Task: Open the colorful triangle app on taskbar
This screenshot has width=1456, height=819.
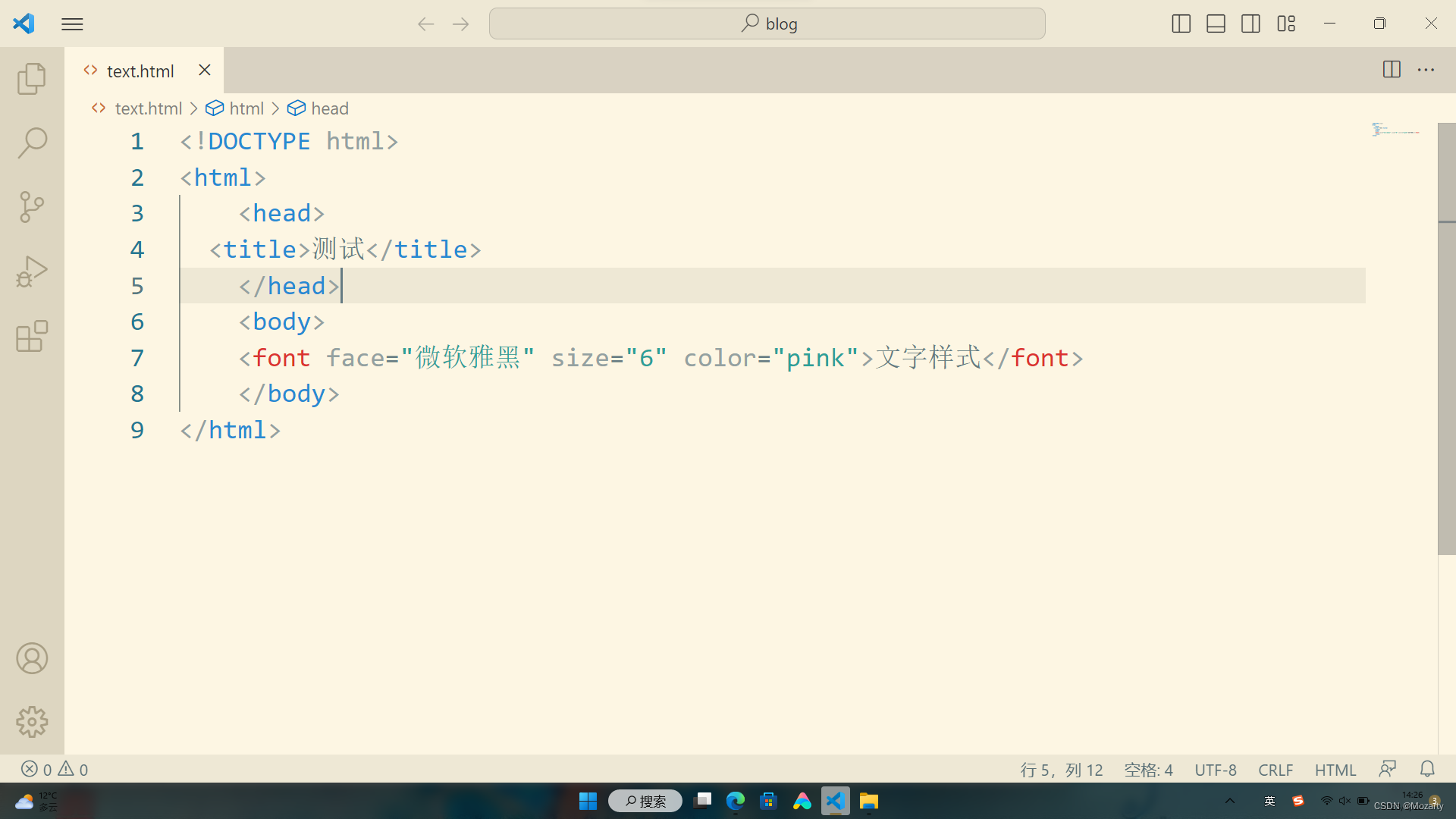Action: tap(802, 801)
